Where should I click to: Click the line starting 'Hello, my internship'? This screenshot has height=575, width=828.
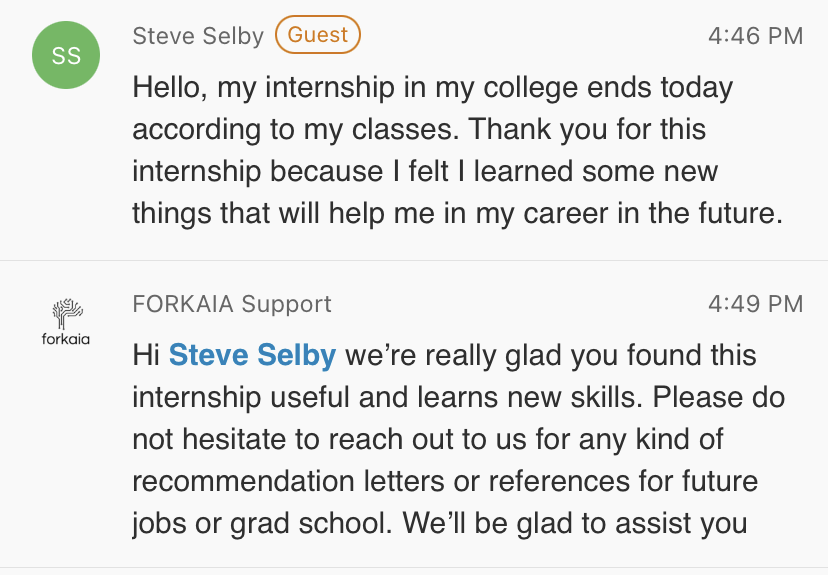coord(432,87)
